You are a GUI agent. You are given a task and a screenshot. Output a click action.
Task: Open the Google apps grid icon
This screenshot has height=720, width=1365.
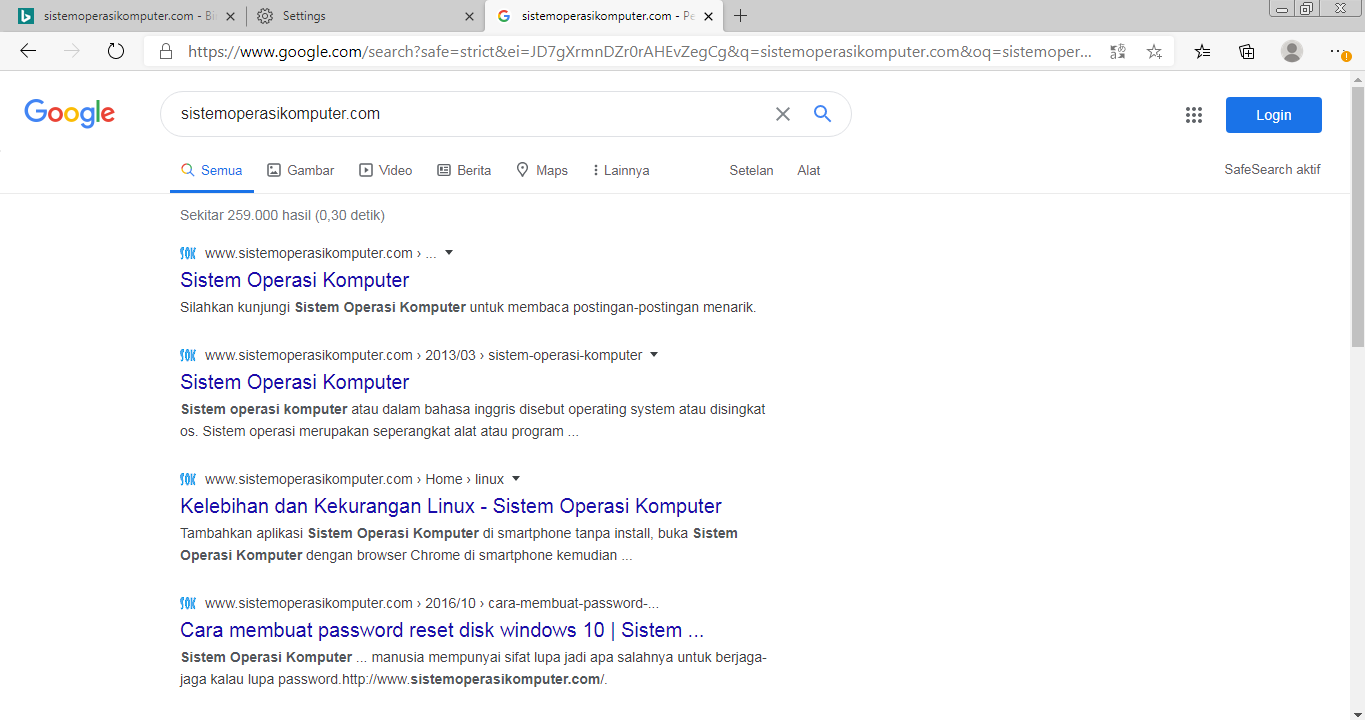point(1193,115)
